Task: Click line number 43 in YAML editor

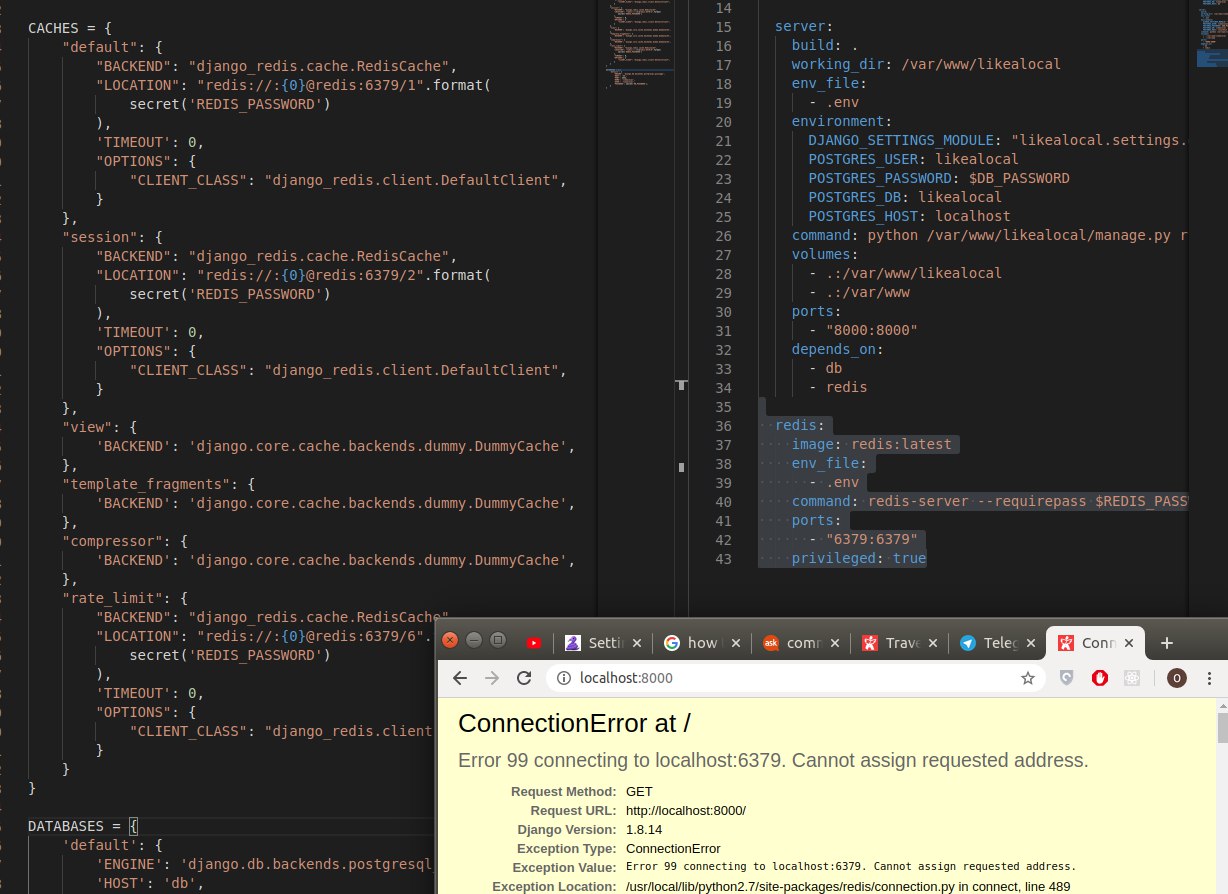Action: 724,558
